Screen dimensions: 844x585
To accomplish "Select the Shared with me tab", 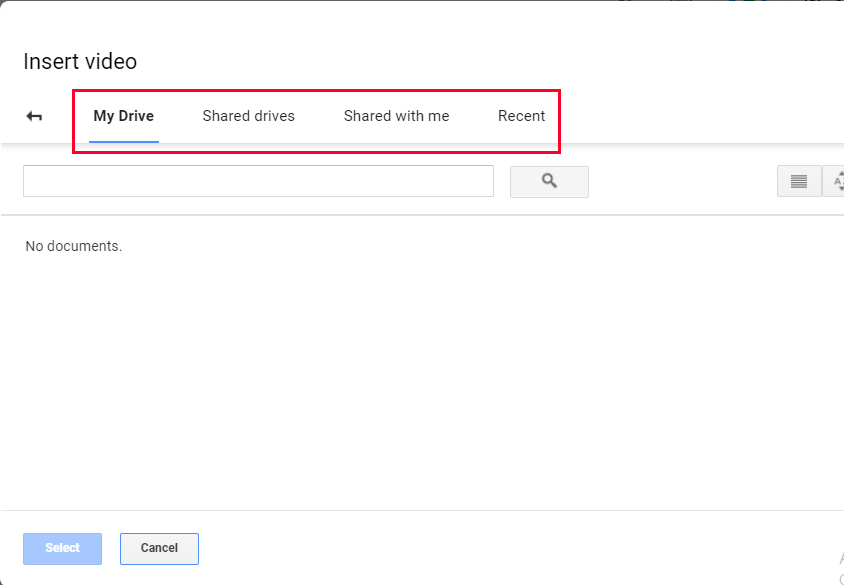I will point(397,116).
